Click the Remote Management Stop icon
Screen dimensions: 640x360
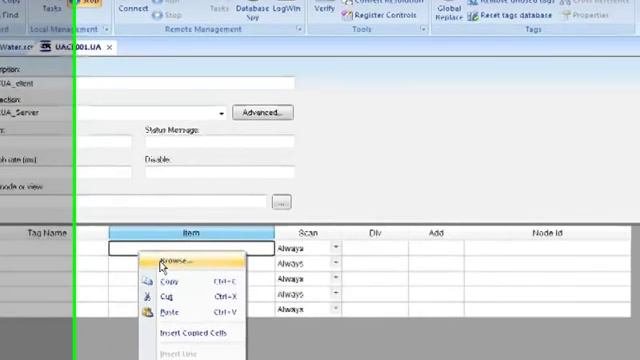(157, 16)
